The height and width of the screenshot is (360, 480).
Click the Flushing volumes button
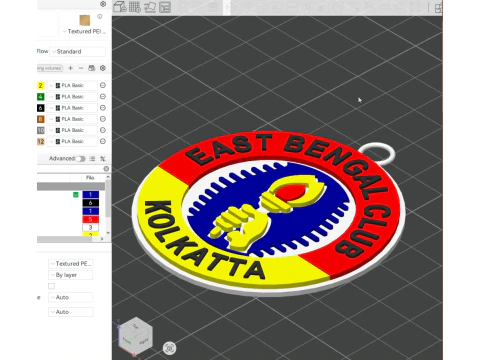(50, 68)
